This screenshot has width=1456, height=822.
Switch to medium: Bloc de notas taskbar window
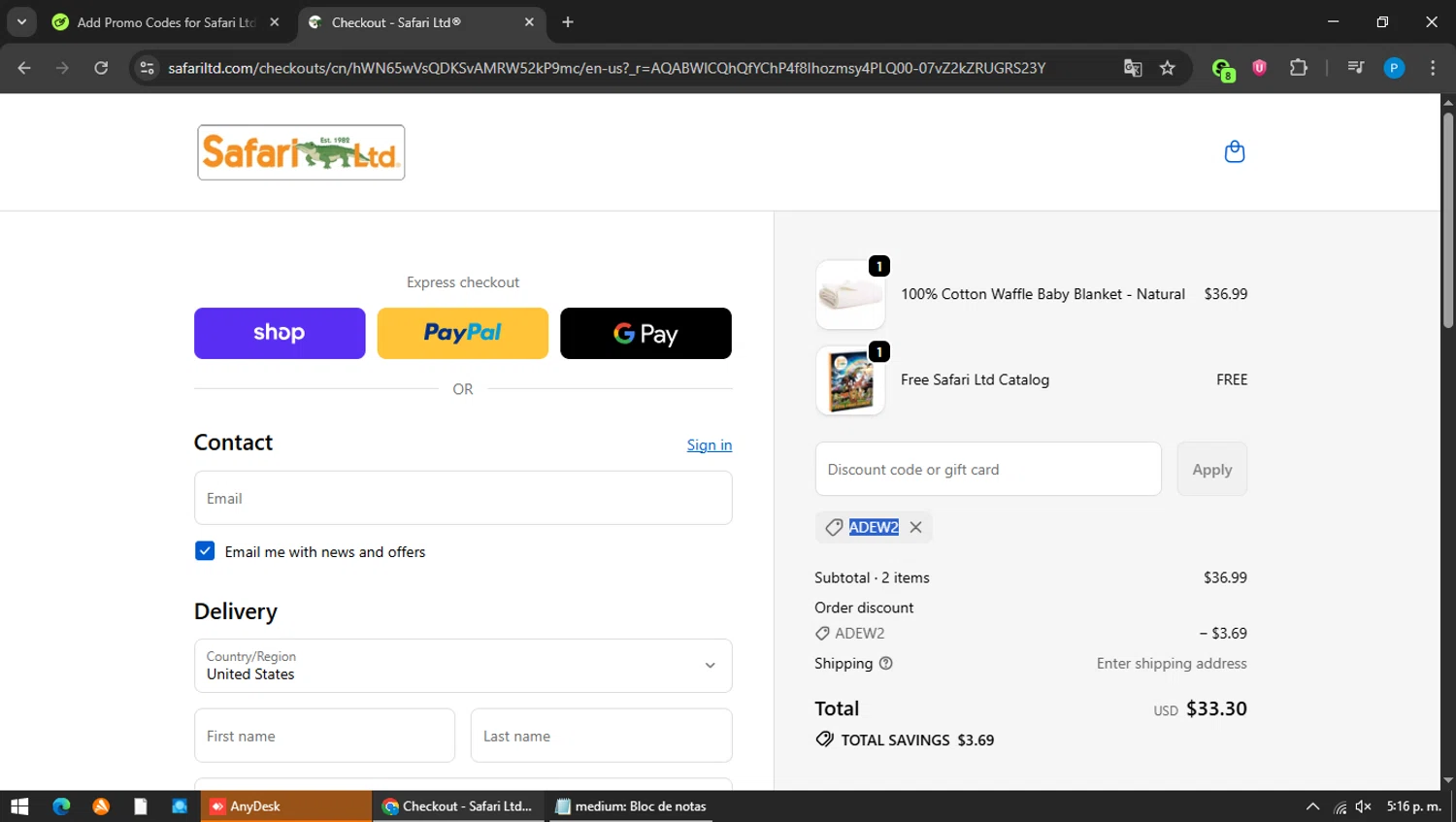(x=631, y=806)
